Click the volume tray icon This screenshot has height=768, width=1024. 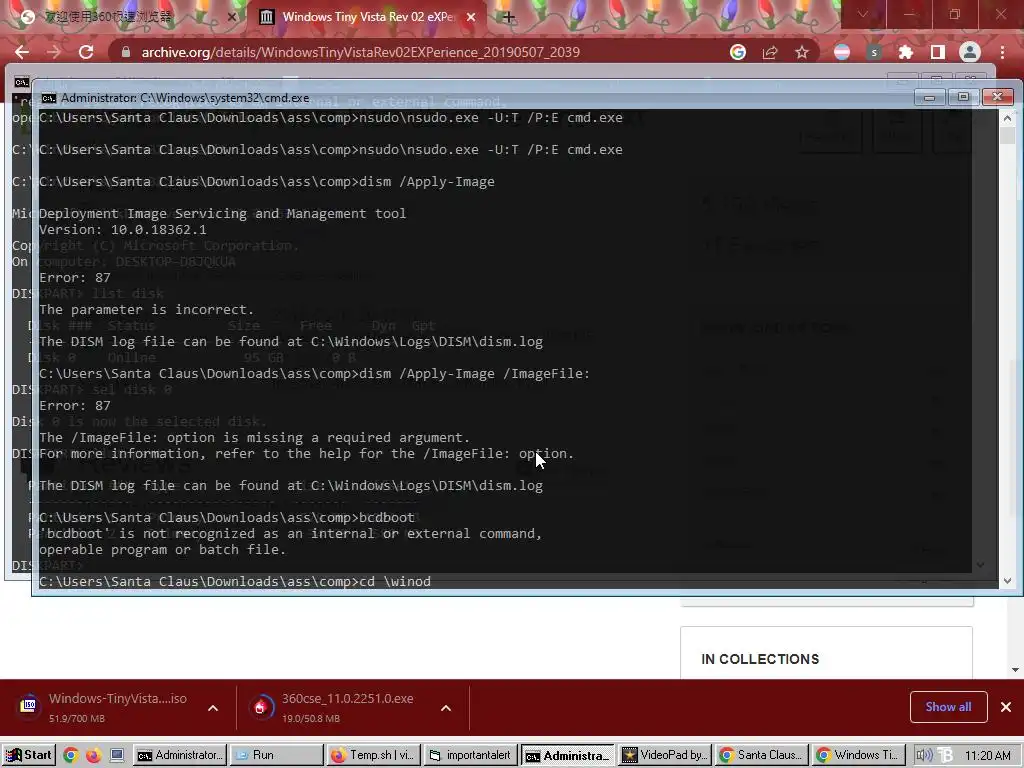pos(924,756)
